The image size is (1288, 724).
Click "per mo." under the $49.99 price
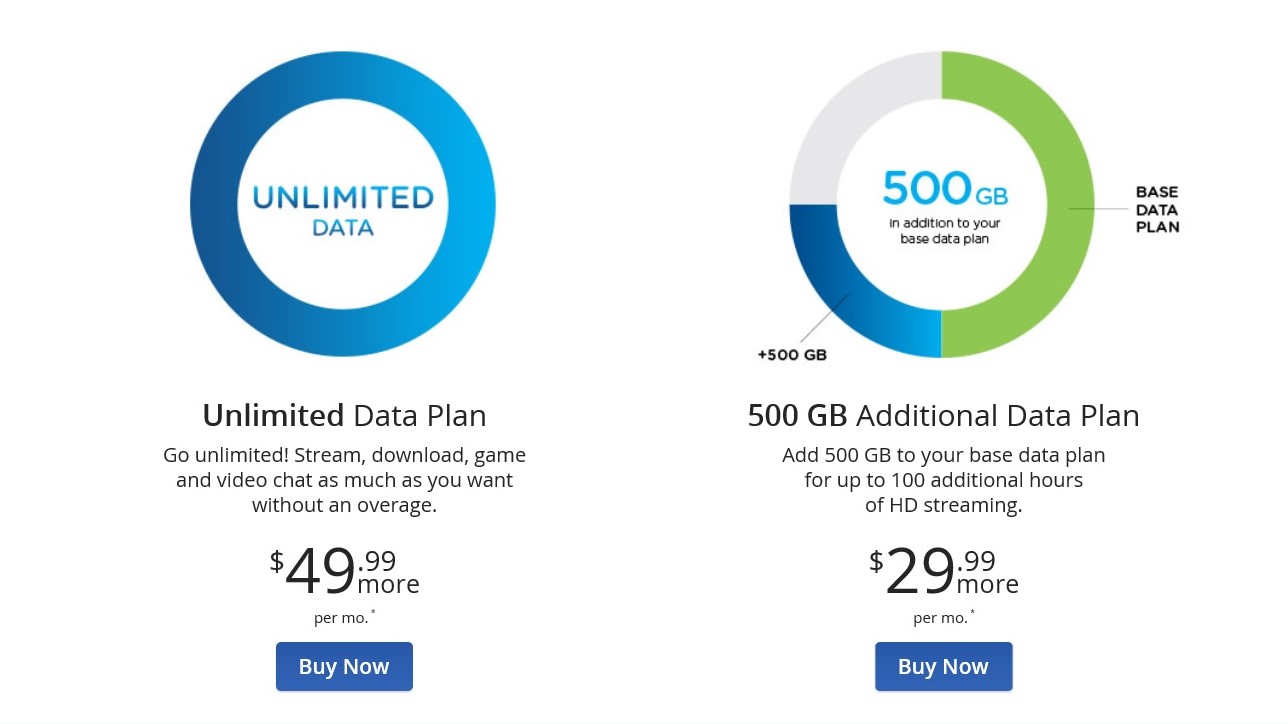(342, 618)
